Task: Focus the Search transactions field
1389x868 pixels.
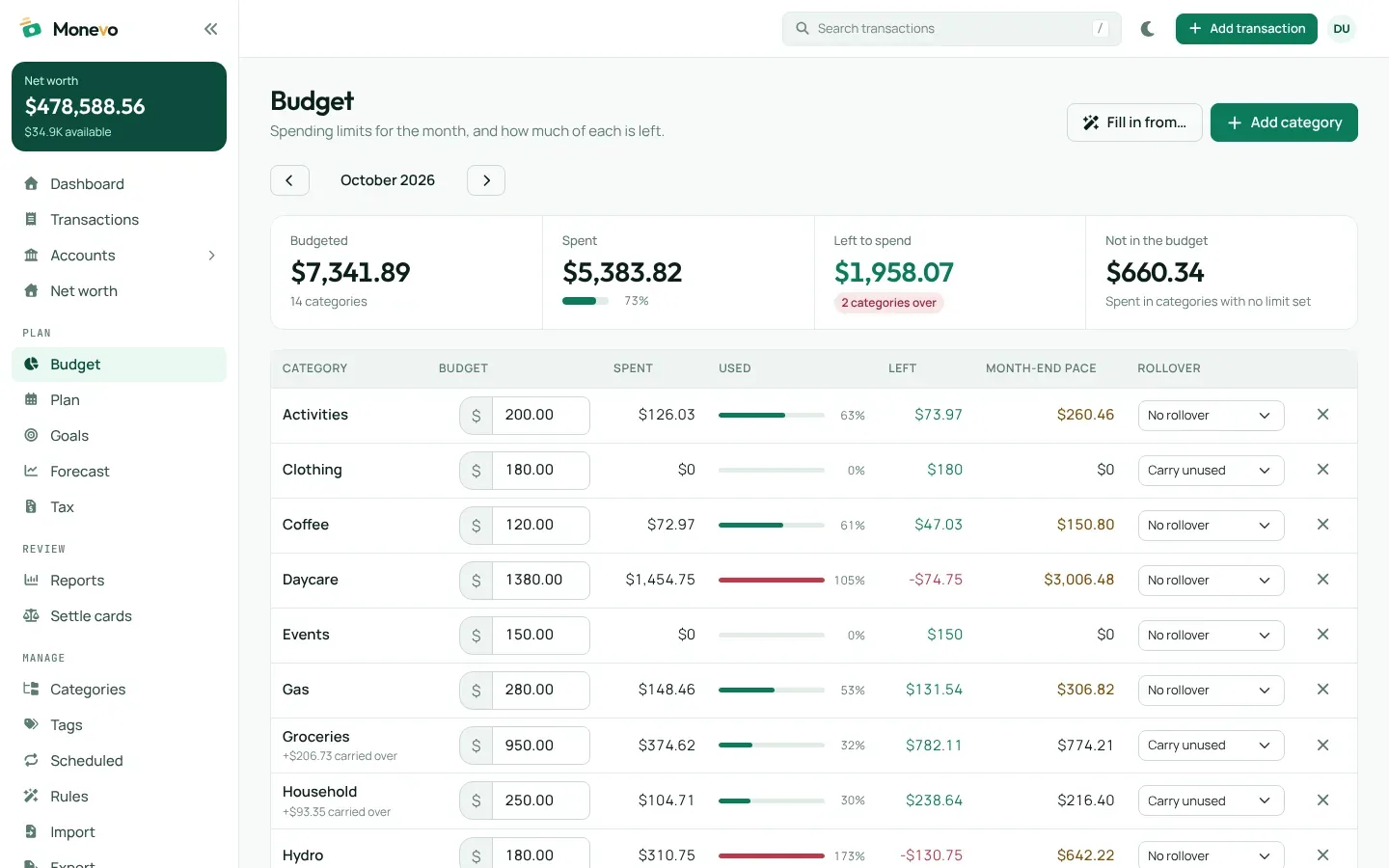Action: tap(951, 29)
